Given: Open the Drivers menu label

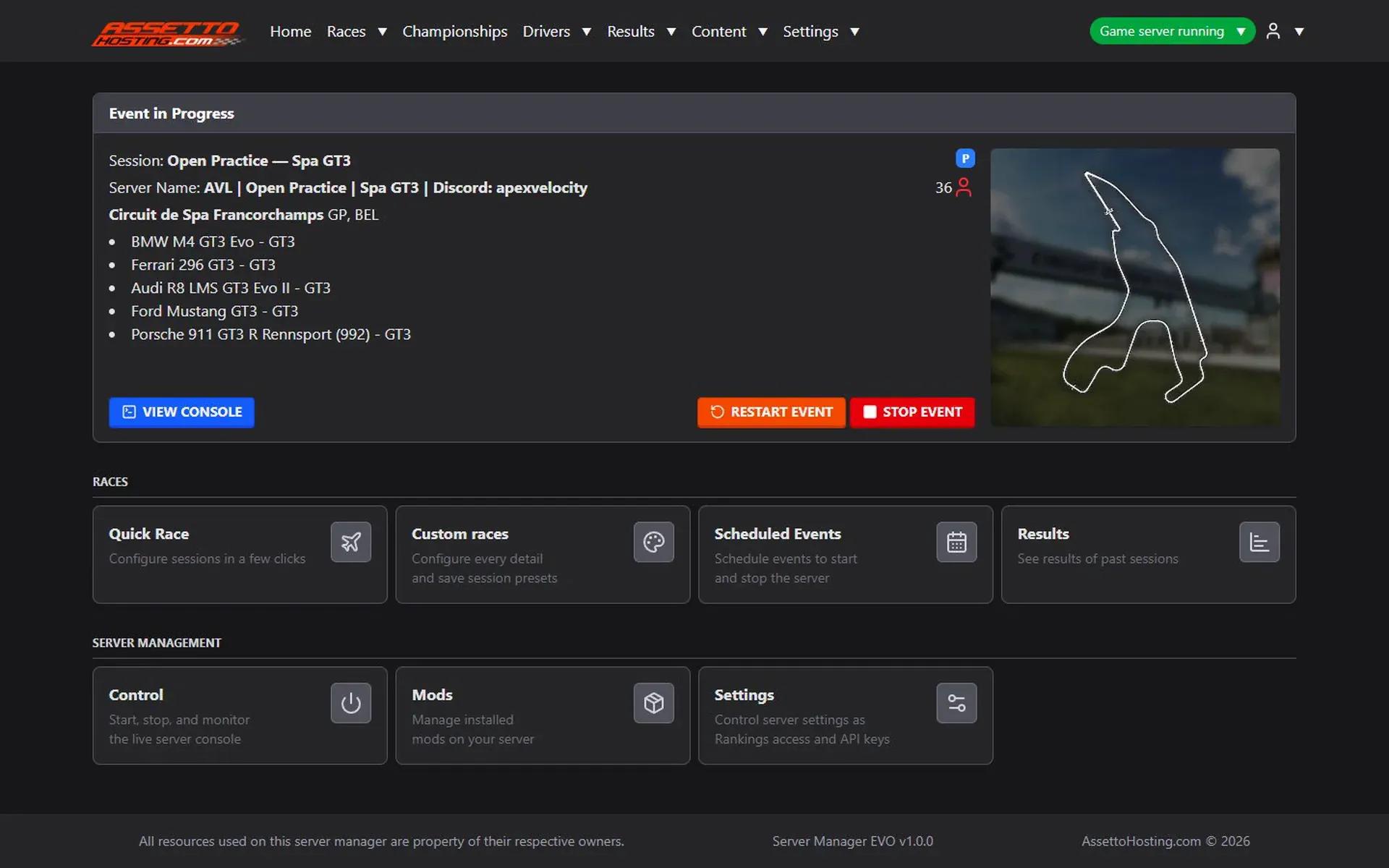Looking at the screenshot, I should pyautogui.click(x=546, y=32).
